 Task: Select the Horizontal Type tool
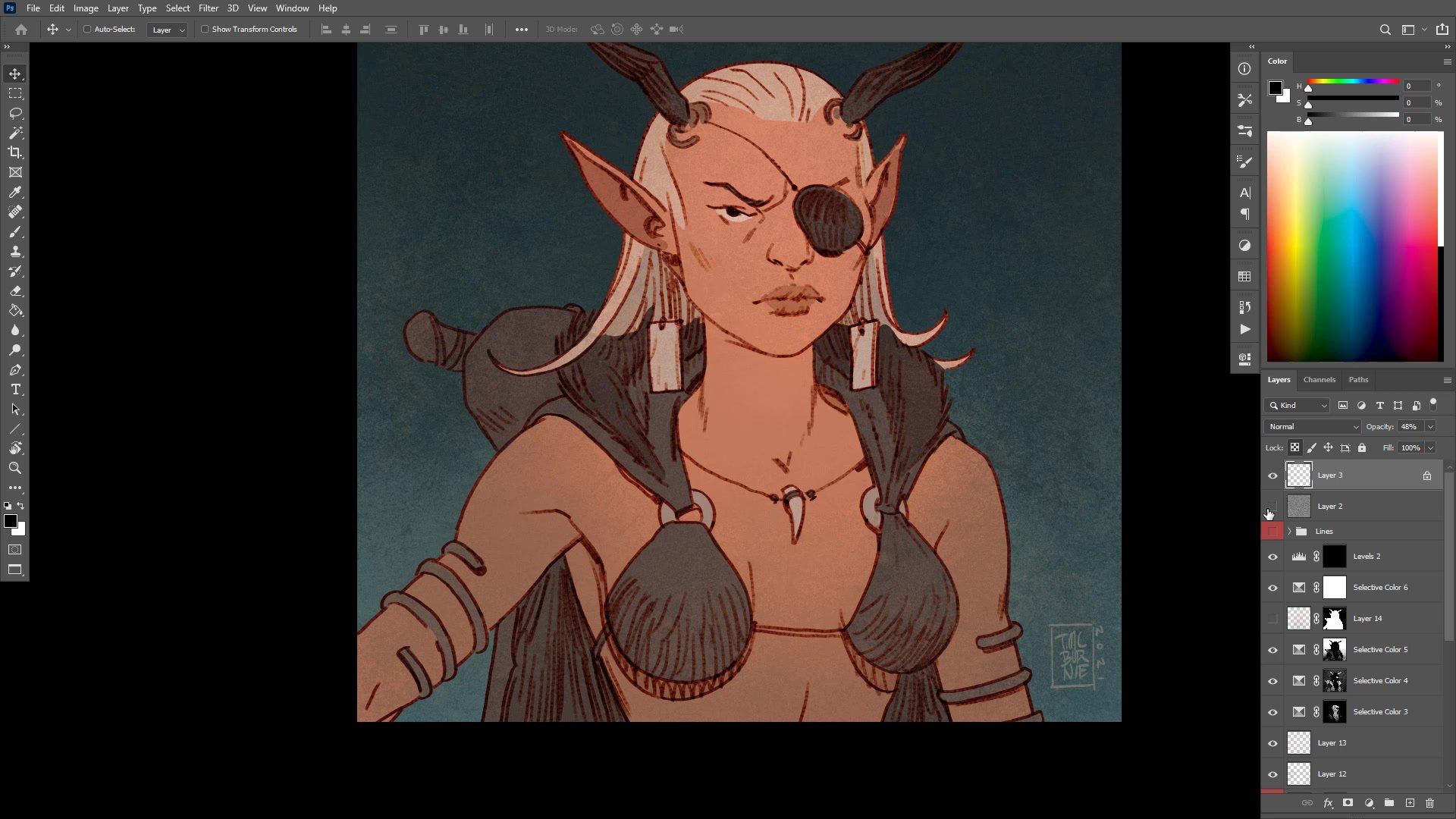[15, 390]
